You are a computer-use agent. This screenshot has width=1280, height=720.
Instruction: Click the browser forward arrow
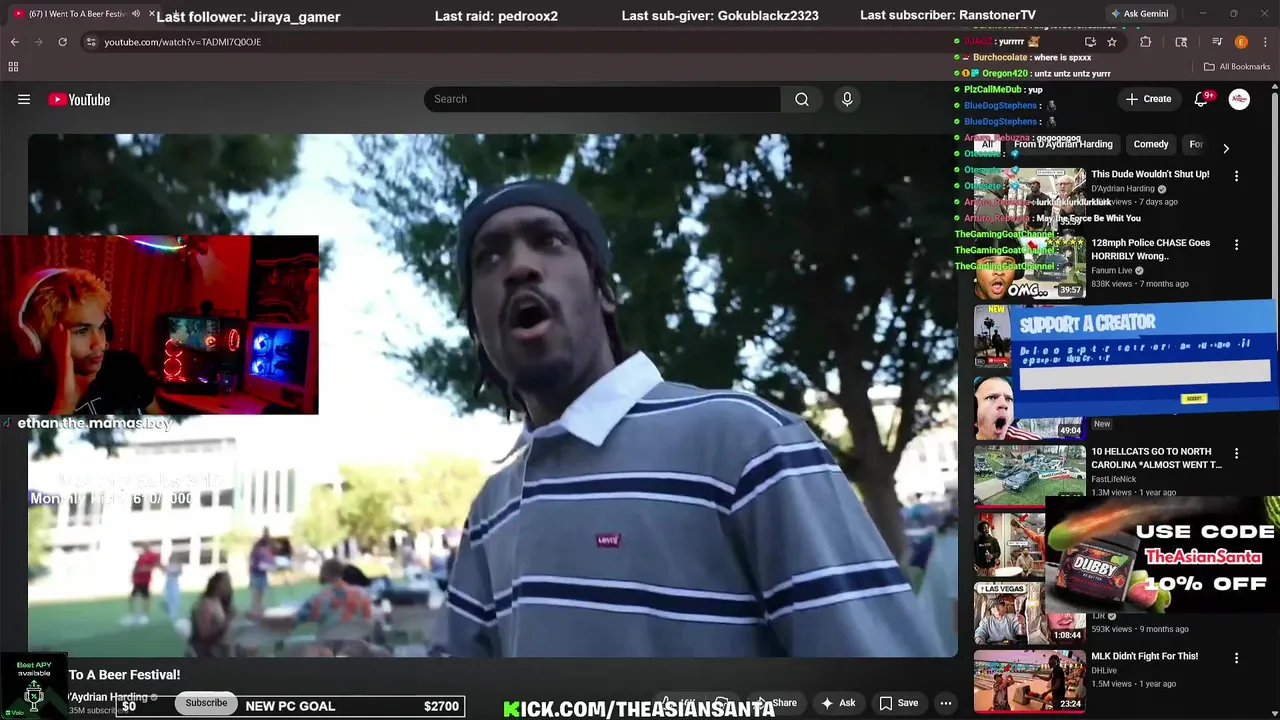[38, 42]
